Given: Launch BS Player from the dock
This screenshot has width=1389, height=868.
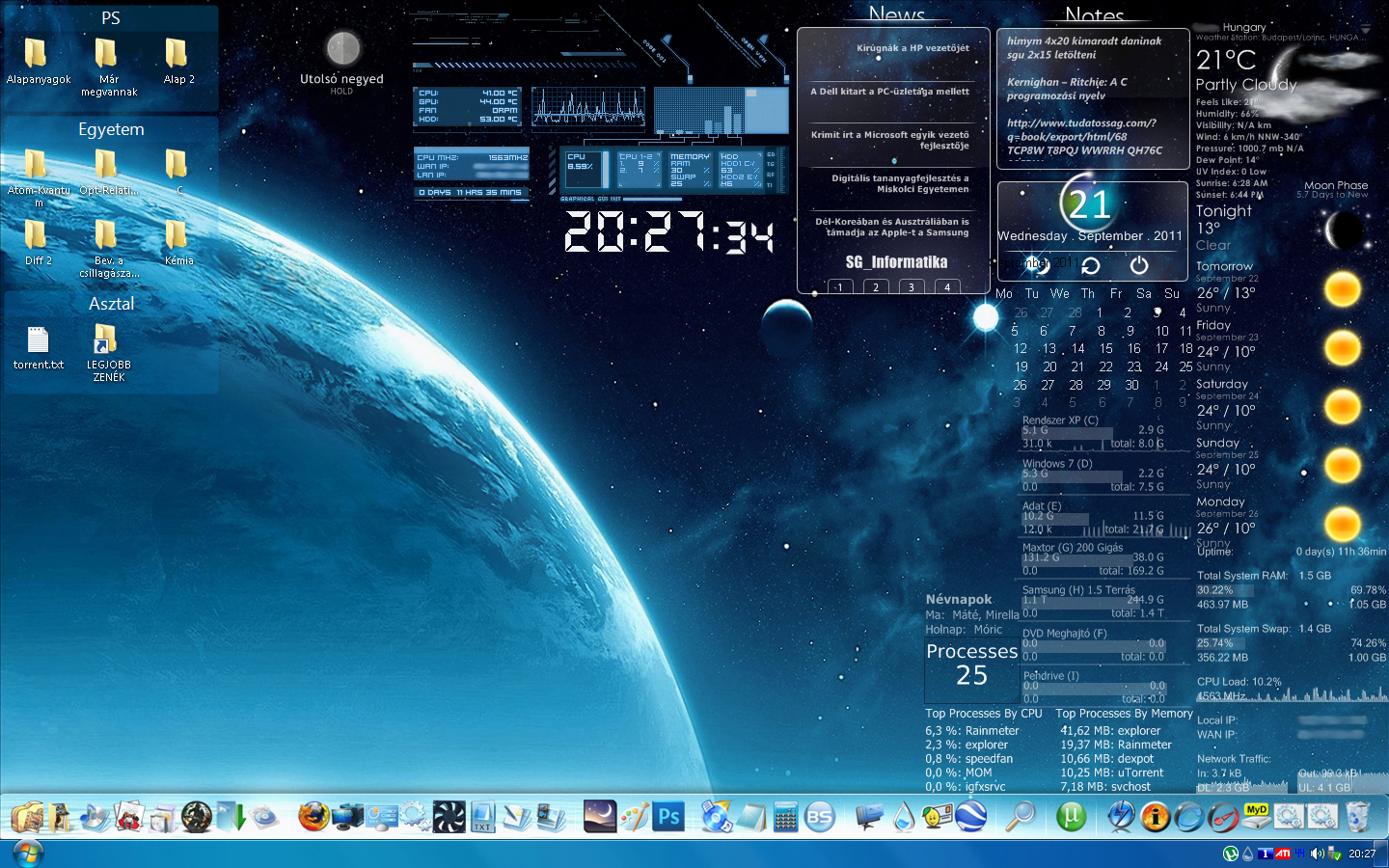Looking at the screenshot, I should pos(820,817).
